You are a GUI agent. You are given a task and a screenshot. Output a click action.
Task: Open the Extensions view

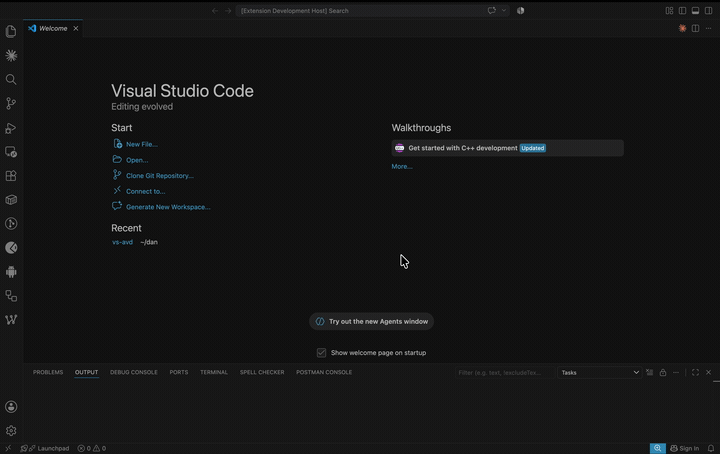[11, 175]
